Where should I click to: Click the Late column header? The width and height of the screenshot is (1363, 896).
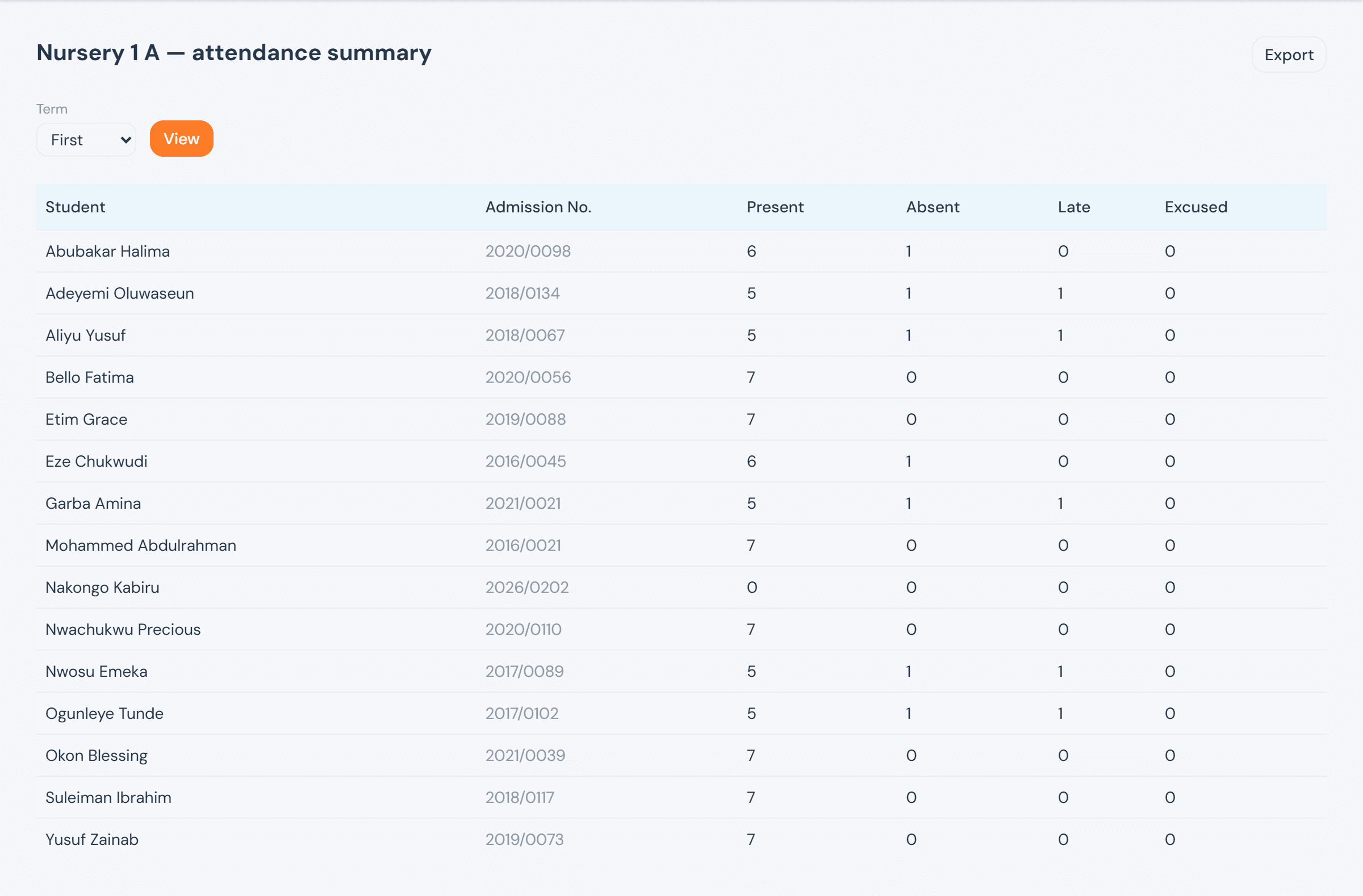click(1074, 207)
